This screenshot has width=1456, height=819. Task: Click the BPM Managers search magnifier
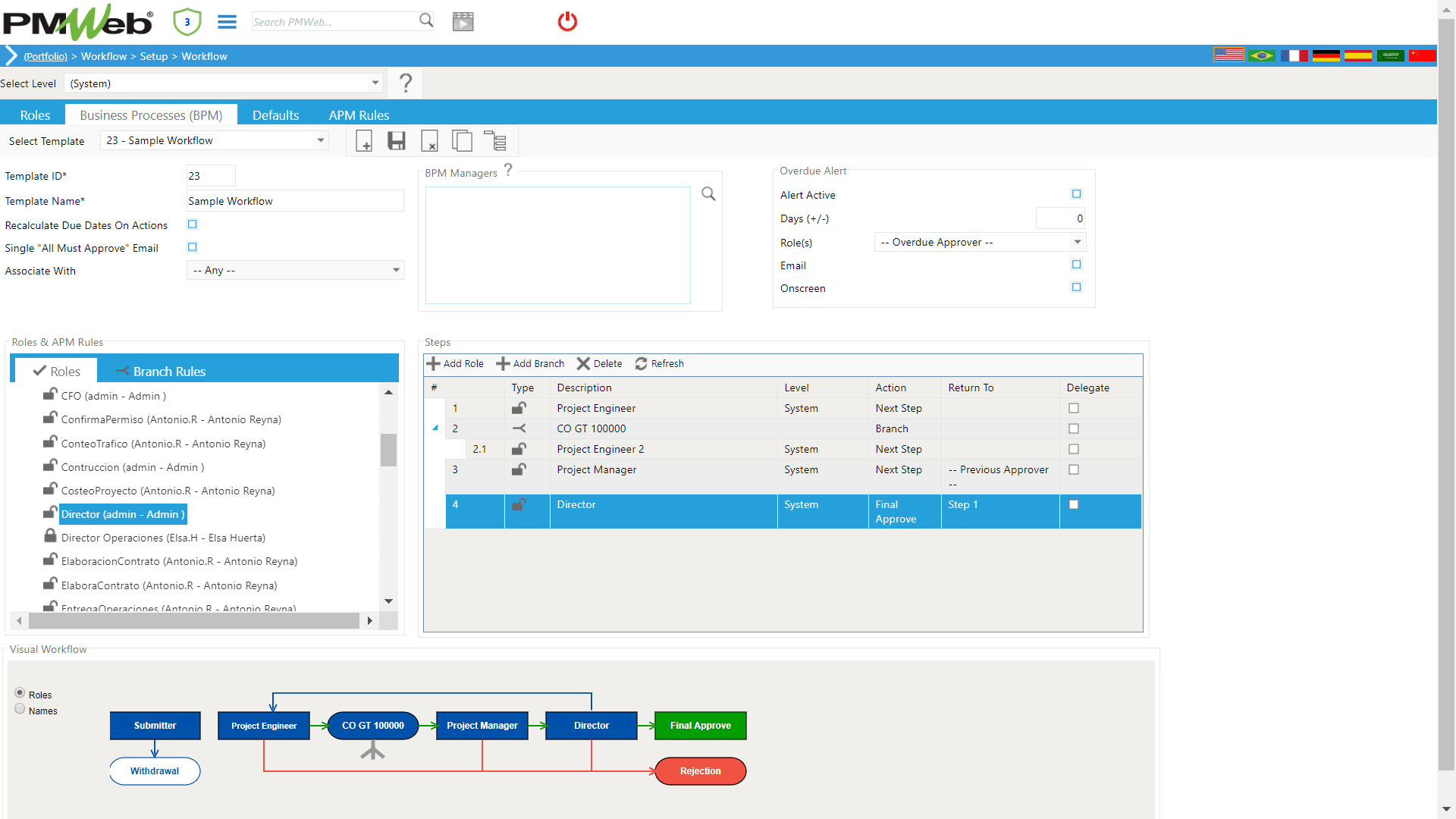coord(708,194)
